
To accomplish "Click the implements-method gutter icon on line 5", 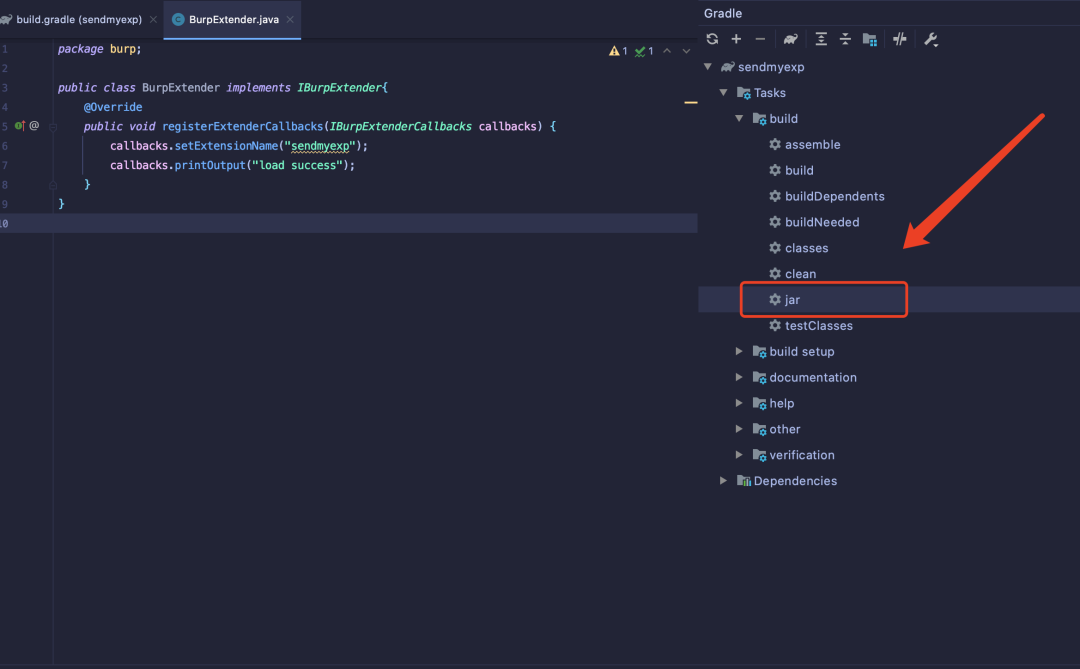I will tap(19, 126).
